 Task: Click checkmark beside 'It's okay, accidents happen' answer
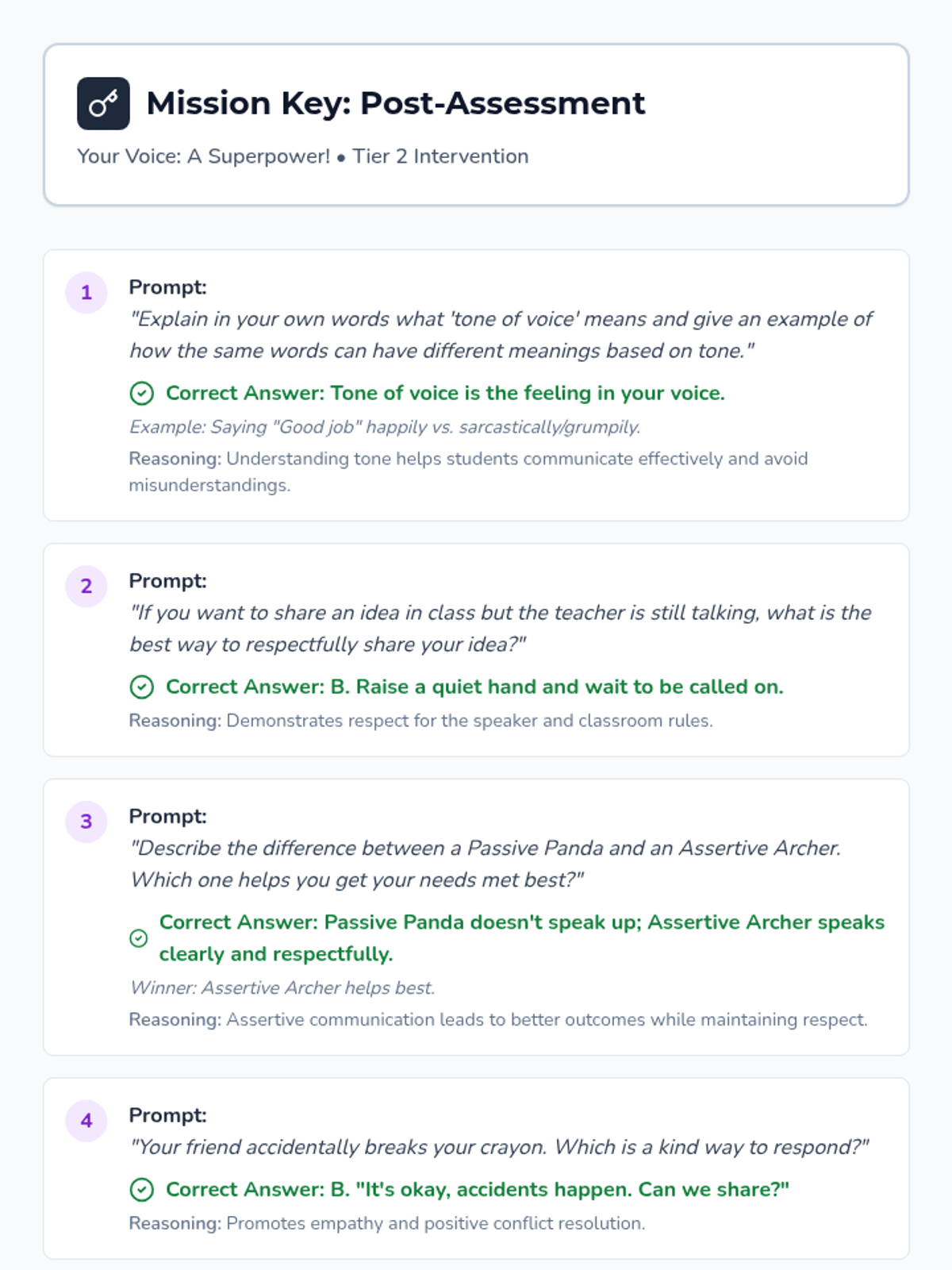click(141, 1190)
